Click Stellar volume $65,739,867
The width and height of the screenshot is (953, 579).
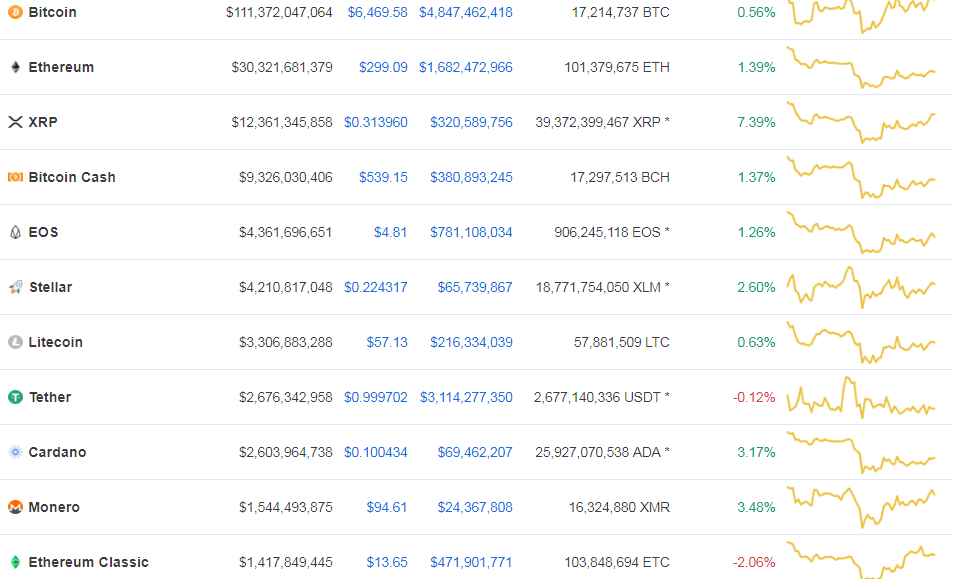[x=475, y=287]
